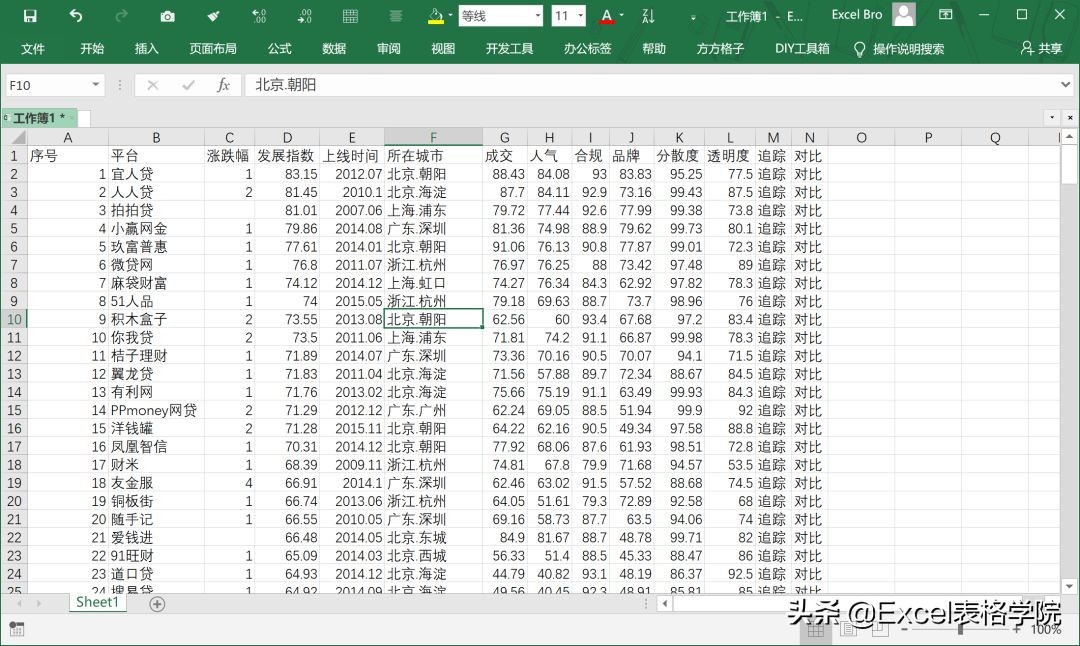Click the macro record icon in status bar
The width and height of the screenshot is (1080, 646).
16,629
